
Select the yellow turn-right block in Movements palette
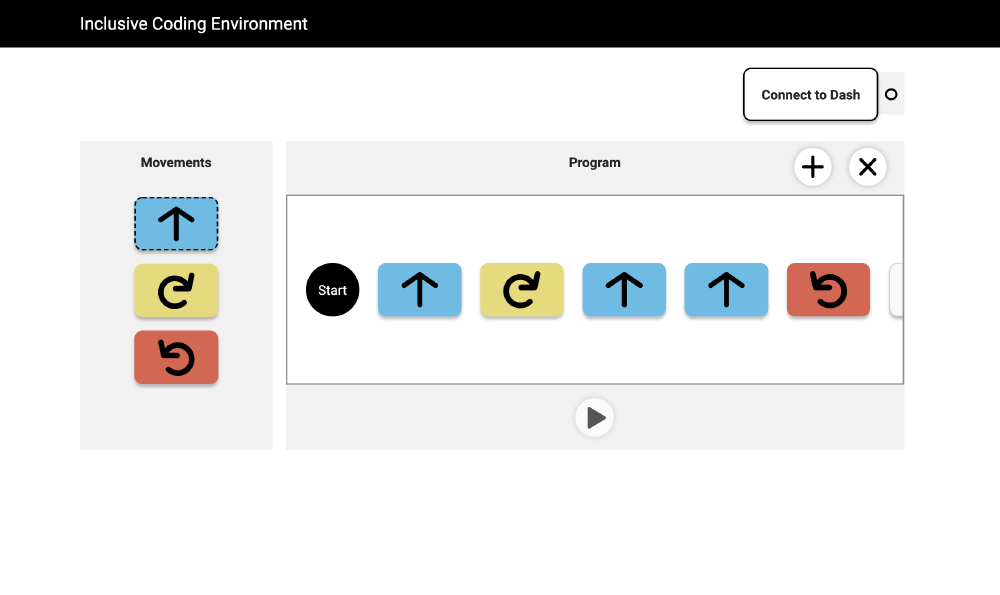pos(176,291)
